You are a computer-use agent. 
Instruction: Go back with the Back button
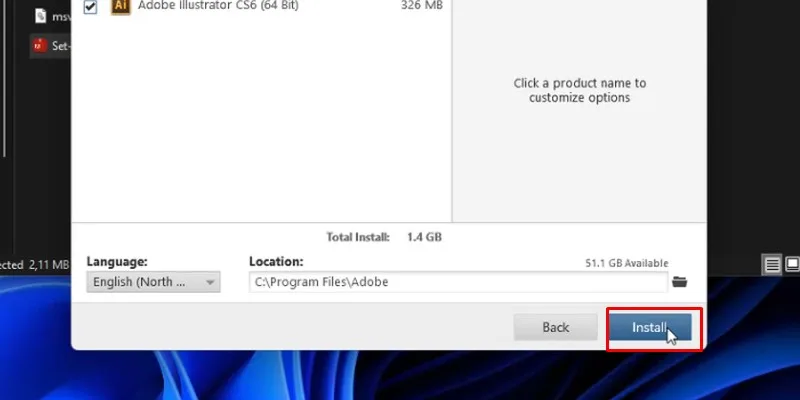pyautogui.click(x=555, y=327)
